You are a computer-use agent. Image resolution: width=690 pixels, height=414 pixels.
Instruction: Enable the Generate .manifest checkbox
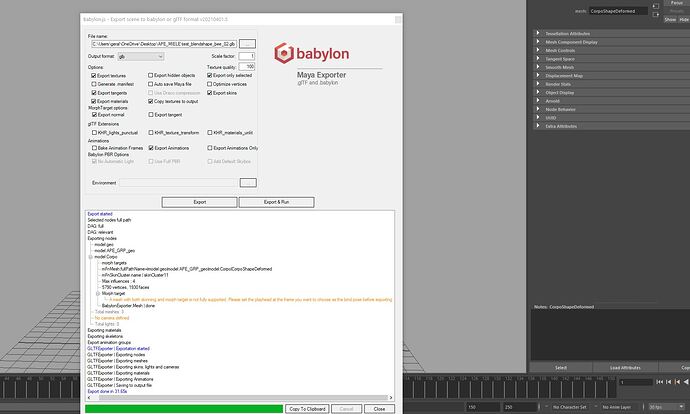click(94, 84)
